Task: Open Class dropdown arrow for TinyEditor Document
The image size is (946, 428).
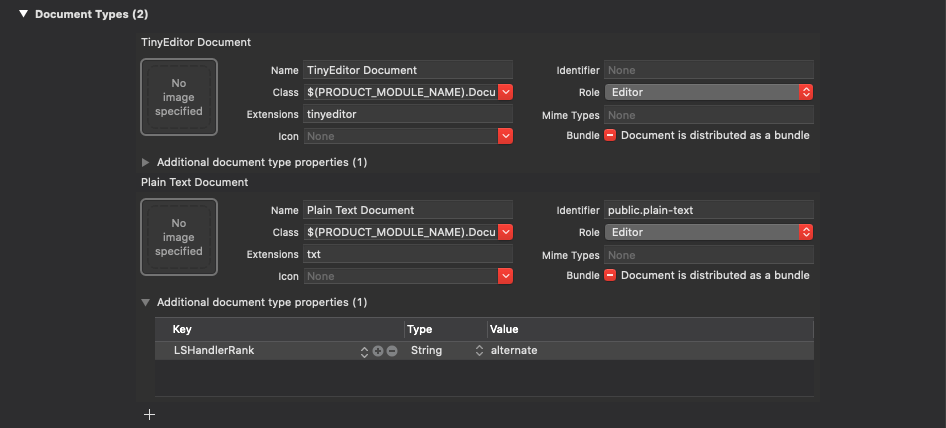Action: point(505,92)
